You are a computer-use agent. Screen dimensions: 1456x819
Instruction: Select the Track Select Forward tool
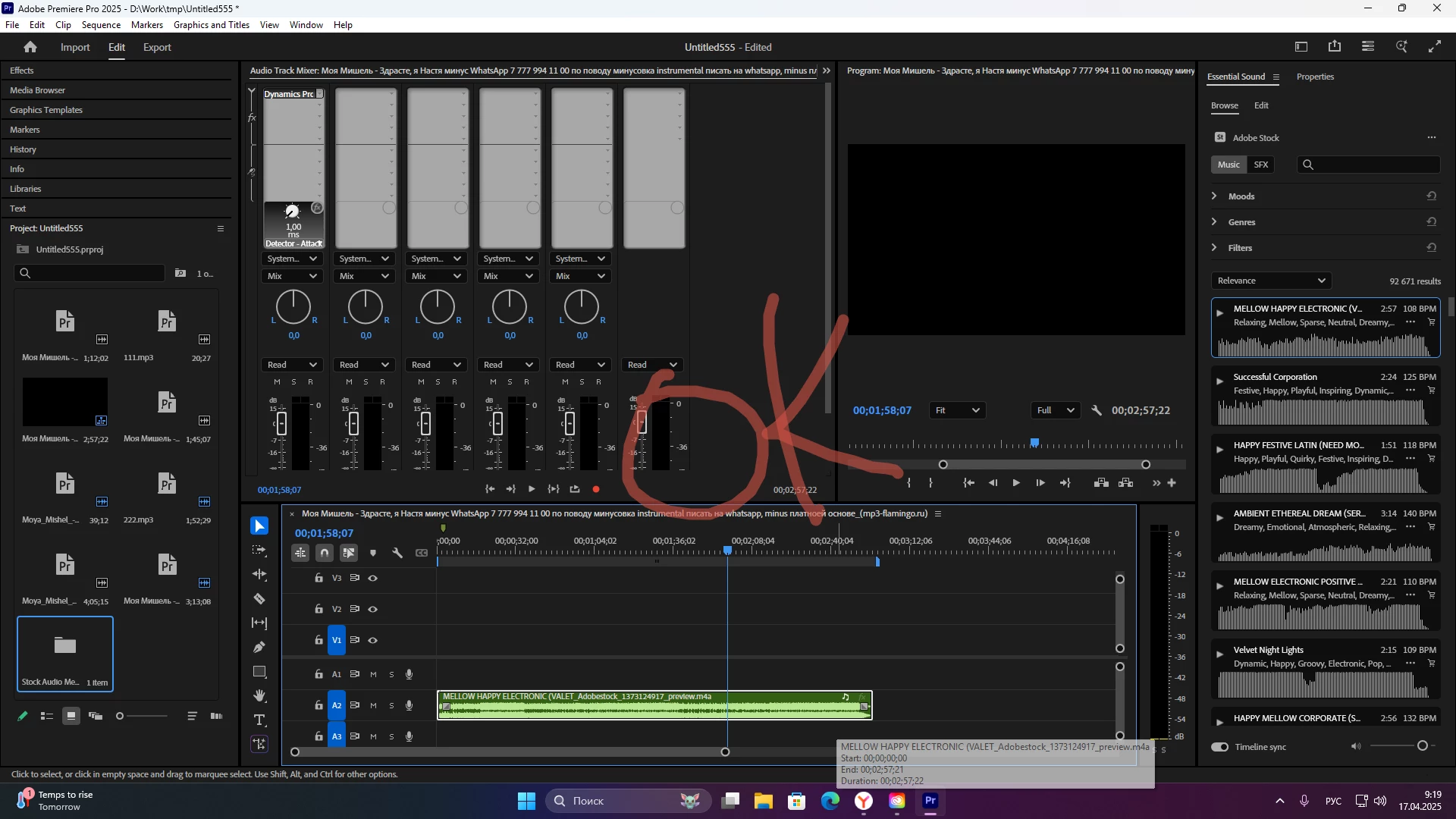click(259, 551)
